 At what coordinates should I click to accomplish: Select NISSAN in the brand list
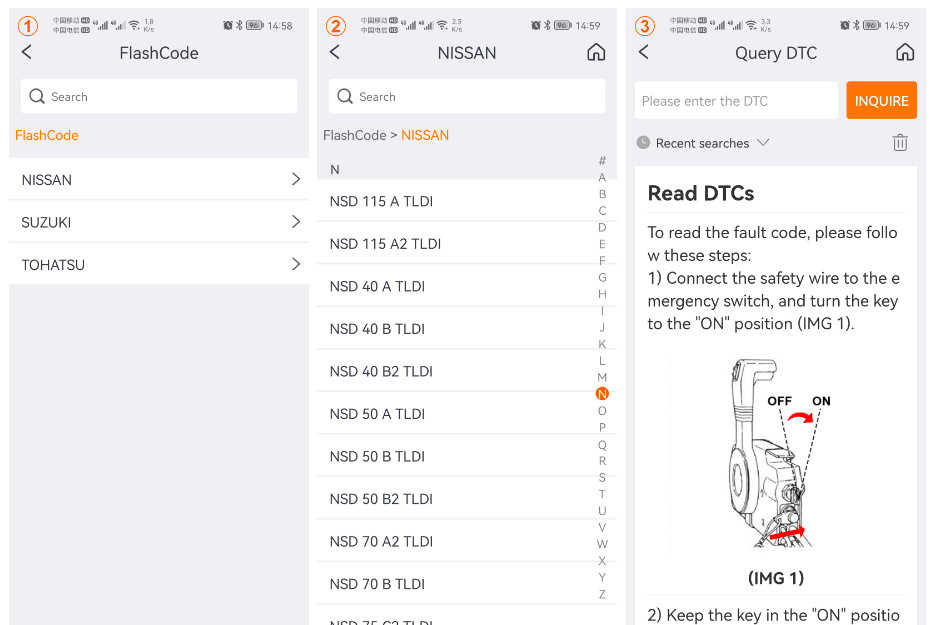pyautogui.click(x=159, y=179)
